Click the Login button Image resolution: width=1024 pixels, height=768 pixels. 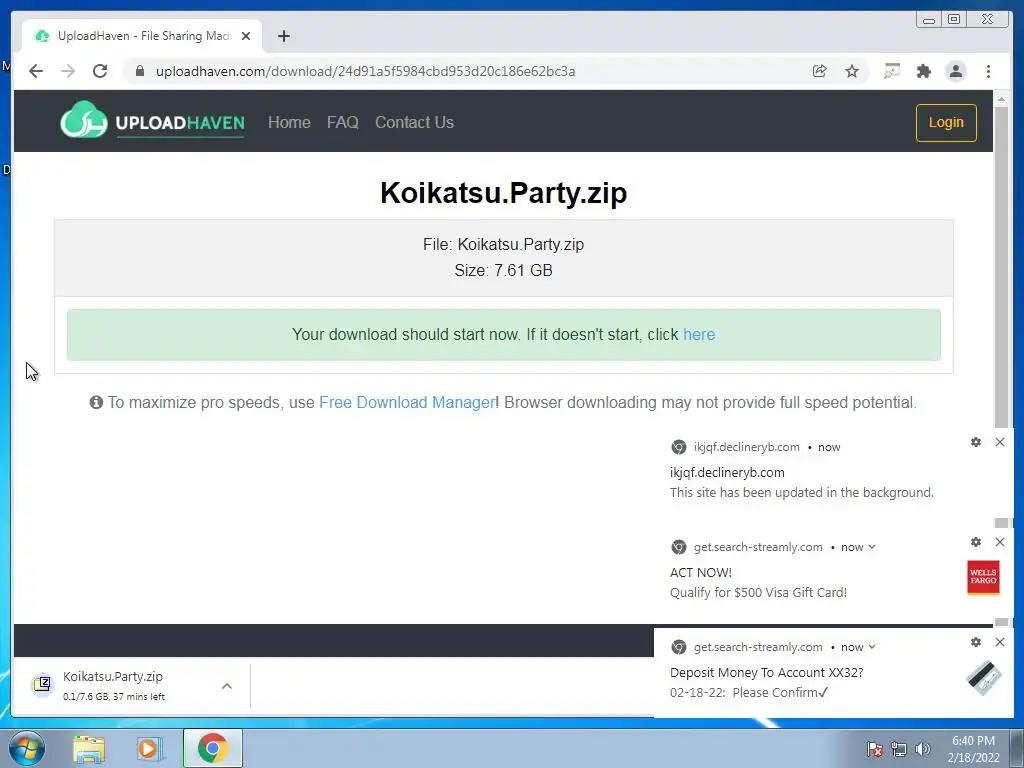point(946,122)
